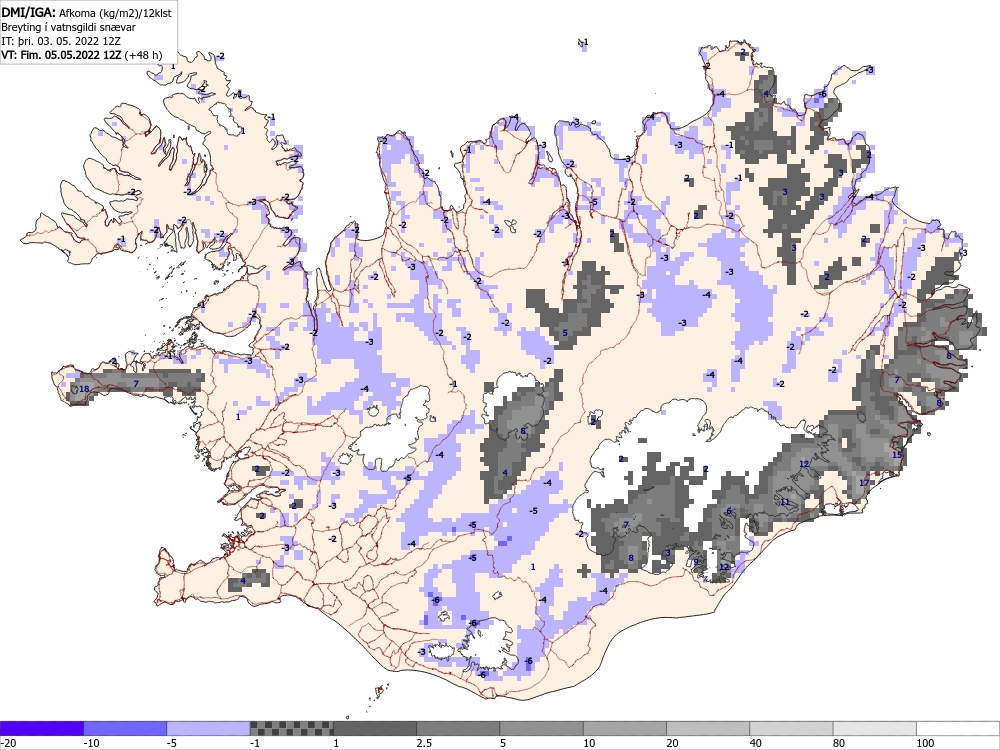Screen dimensions: 1000x750
Task: Click the '9' value on the southern glacier
Action: (696, 562)
